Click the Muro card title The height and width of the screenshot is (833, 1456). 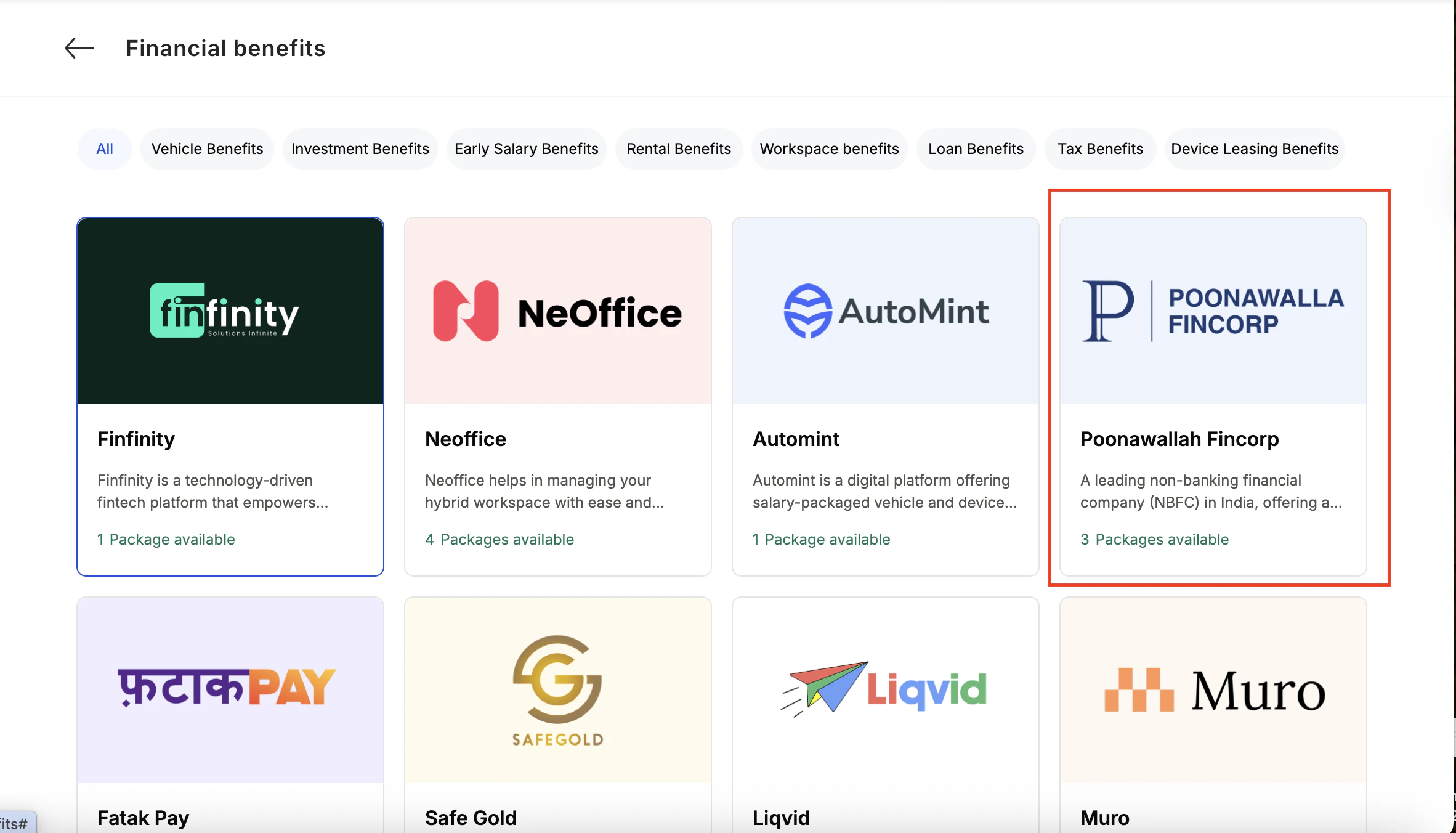[1105, 818]
